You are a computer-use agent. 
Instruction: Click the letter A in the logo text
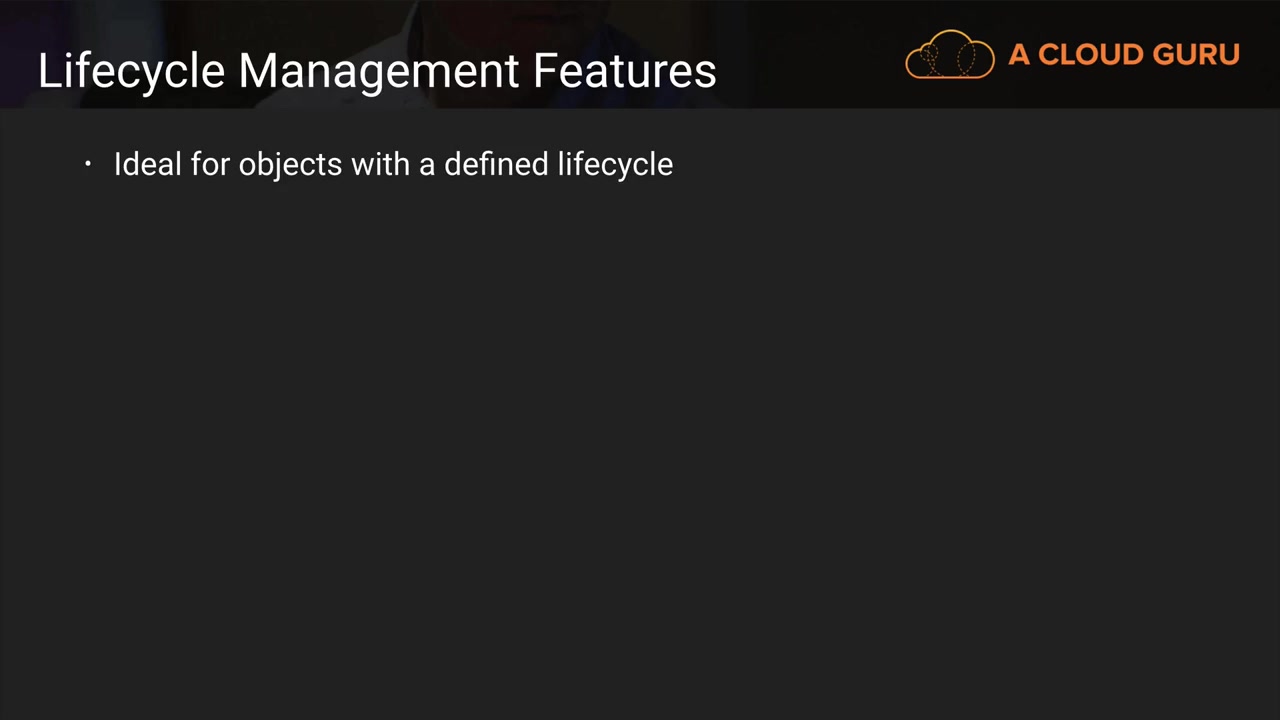pyautogui.click(x=1019, y=55)
